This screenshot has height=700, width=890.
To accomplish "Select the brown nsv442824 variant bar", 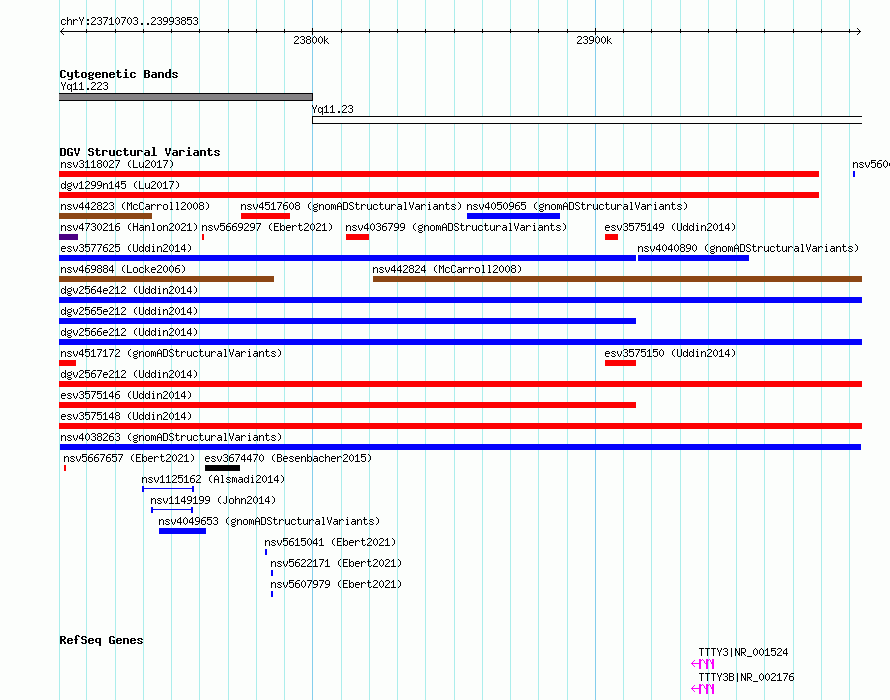I will coord(618,279).
